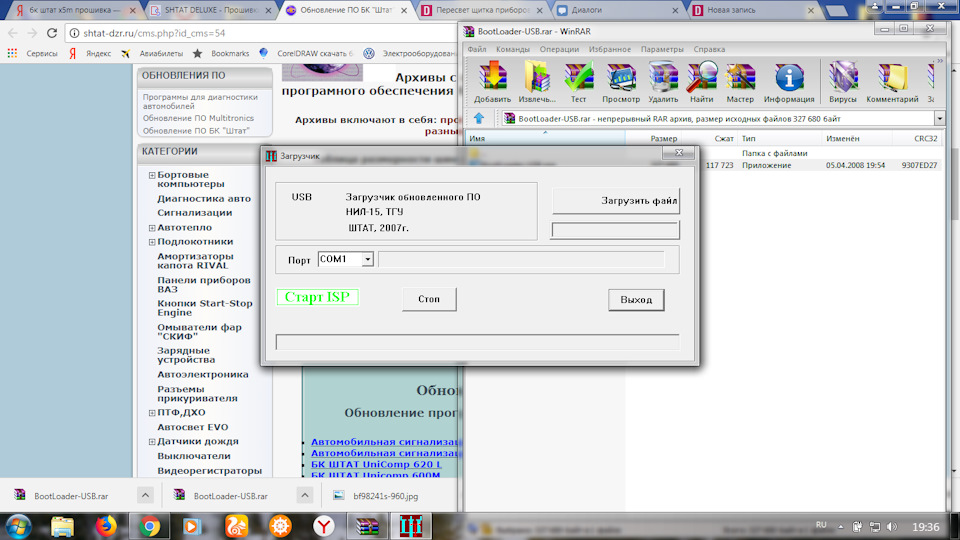
Task: Open WinRAR Справка menu
Action: (709, 49)
